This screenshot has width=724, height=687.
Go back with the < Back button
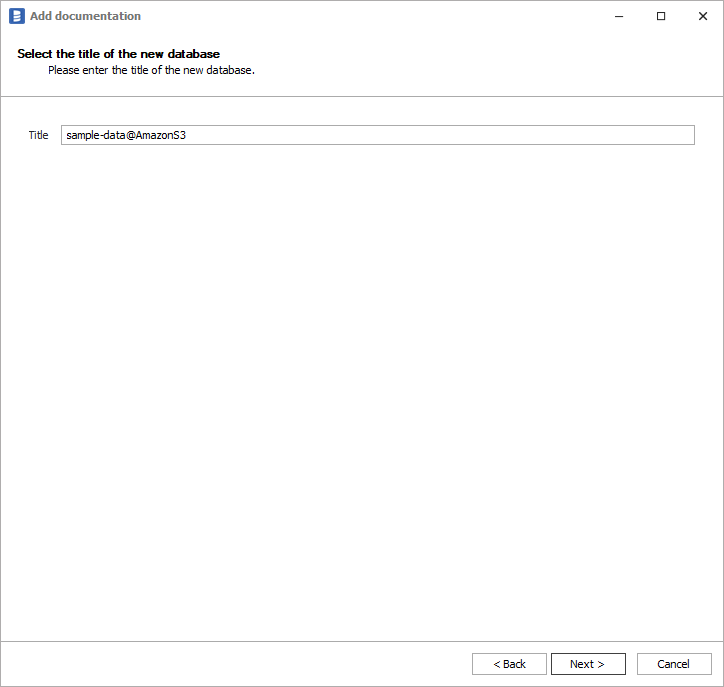coord(509,664)
